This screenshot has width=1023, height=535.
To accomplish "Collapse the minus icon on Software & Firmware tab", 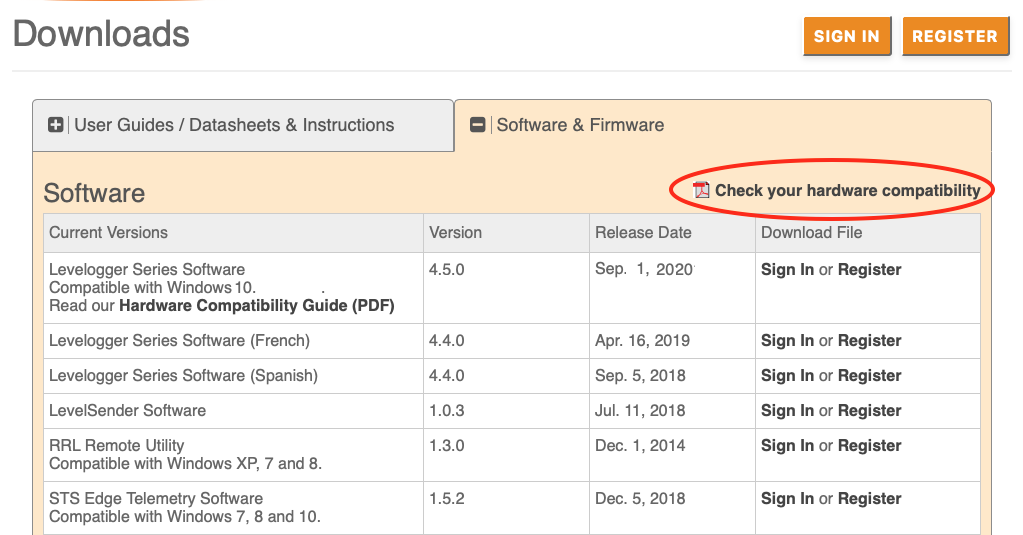I will pyautogui.click(x=478, y=125).
